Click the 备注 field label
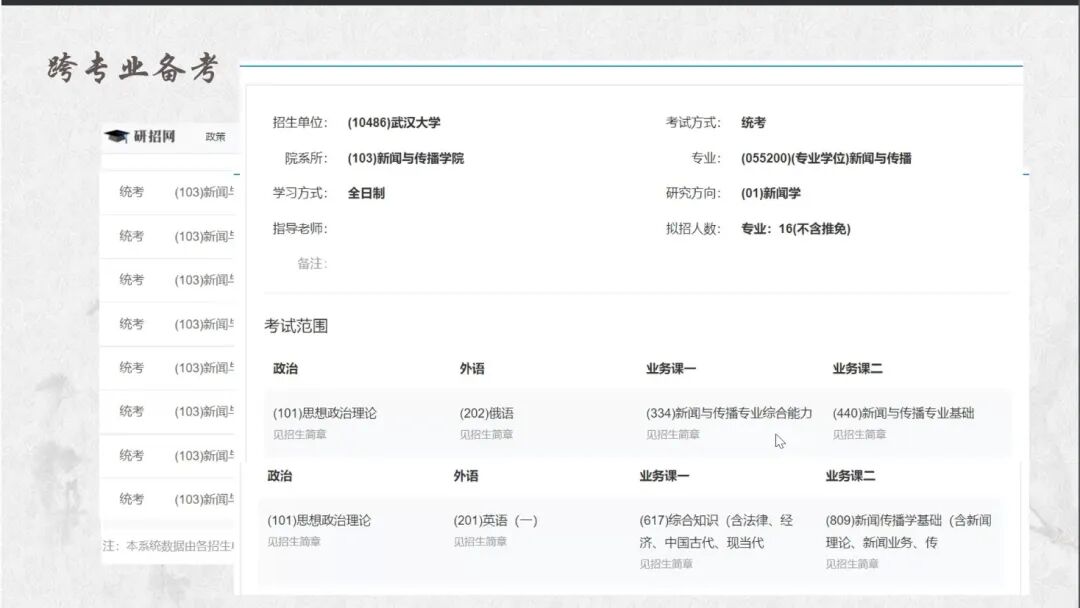The image size is (1080, 608). [x=312, y=264]
